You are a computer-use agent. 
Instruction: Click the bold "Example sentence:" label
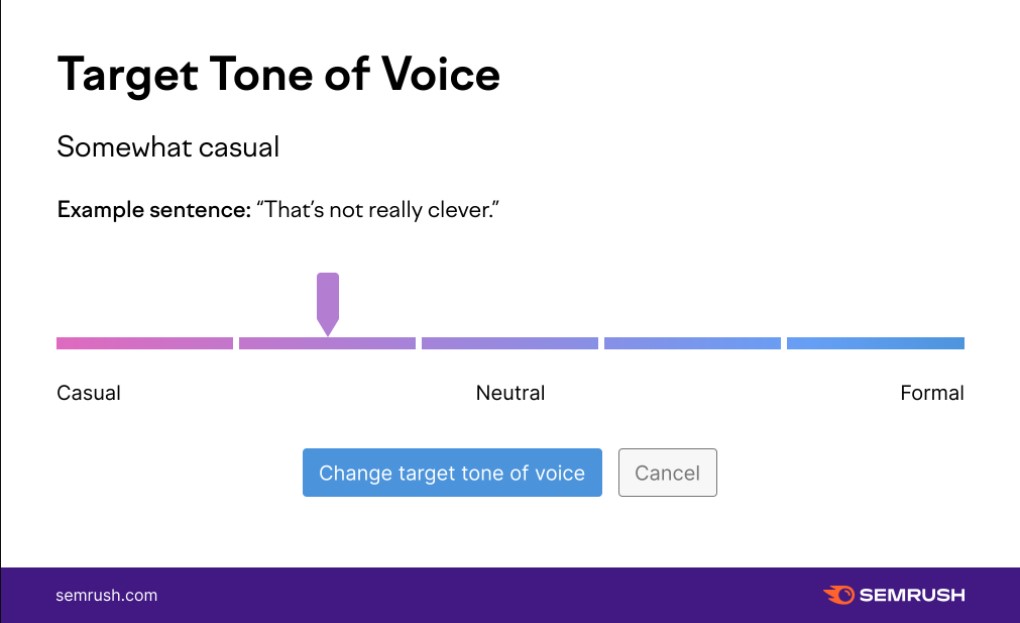tap(153, 210)
